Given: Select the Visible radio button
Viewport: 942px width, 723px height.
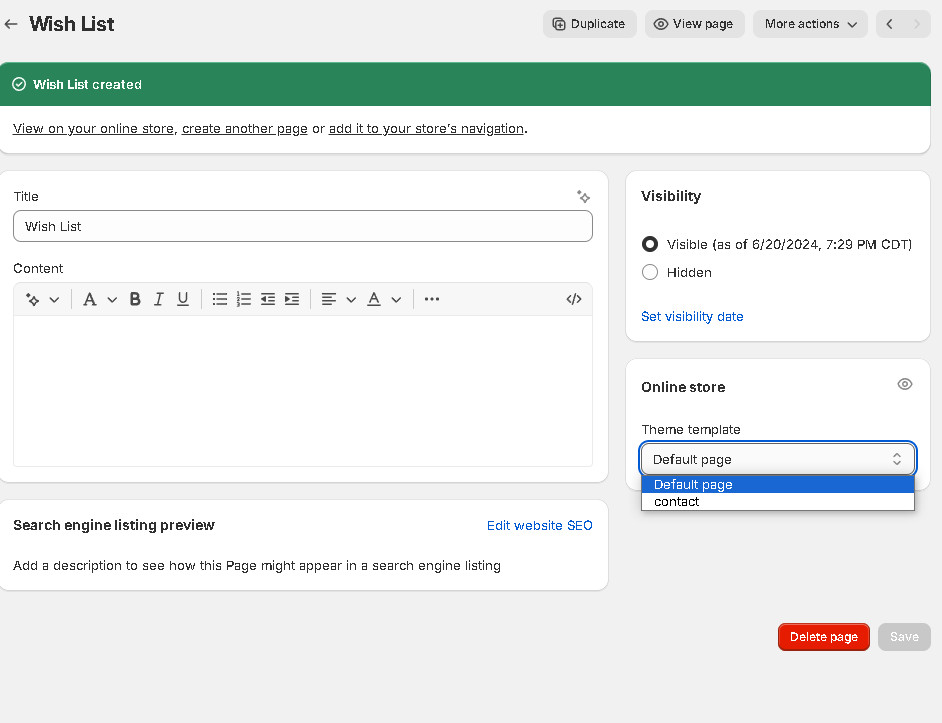Looking at the screenshot, I should click(x=650, y=244).
